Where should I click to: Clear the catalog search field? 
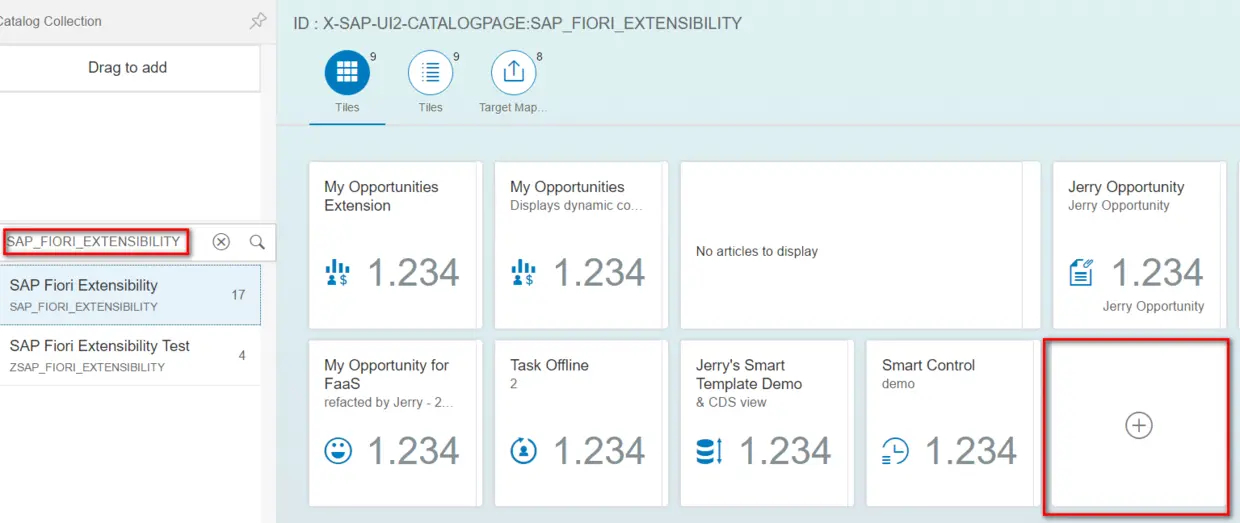[221, 242]
